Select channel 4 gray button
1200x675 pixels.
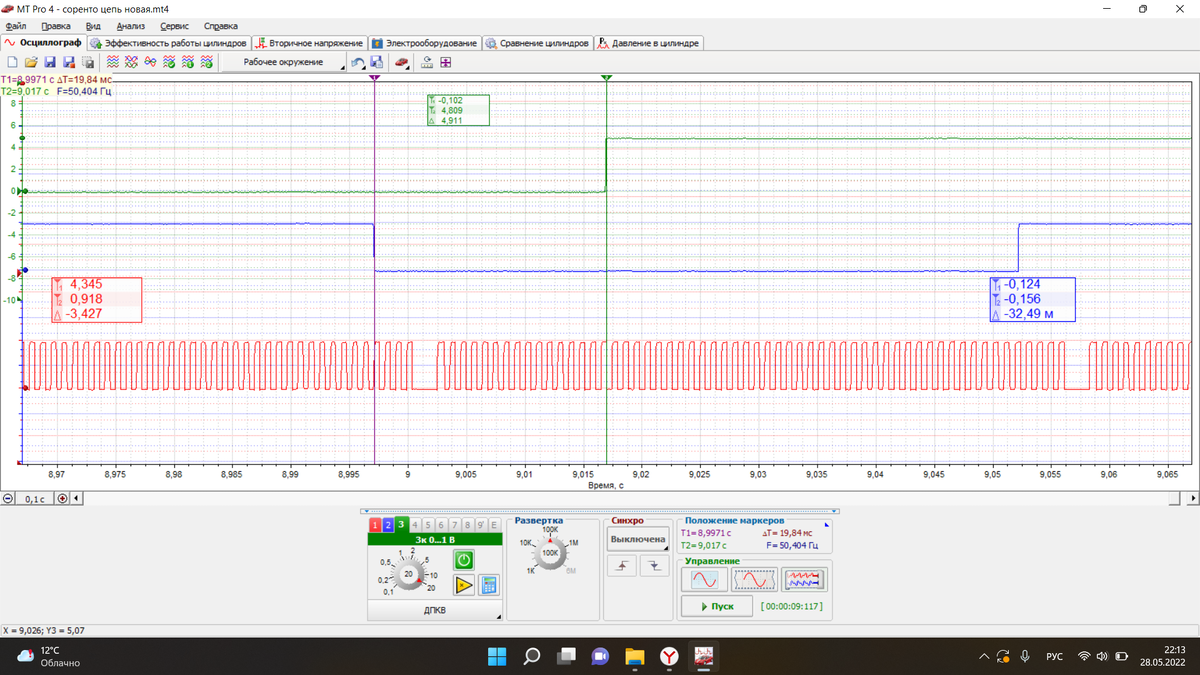(414, 524)
